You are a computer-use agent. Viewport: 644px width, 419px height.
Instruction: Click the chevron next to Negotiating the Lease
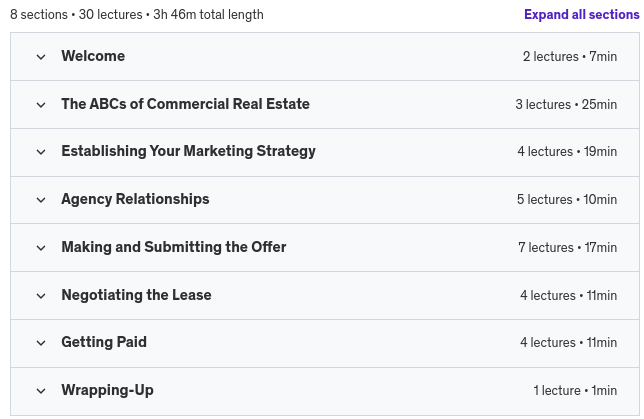(x=41, y=296)
